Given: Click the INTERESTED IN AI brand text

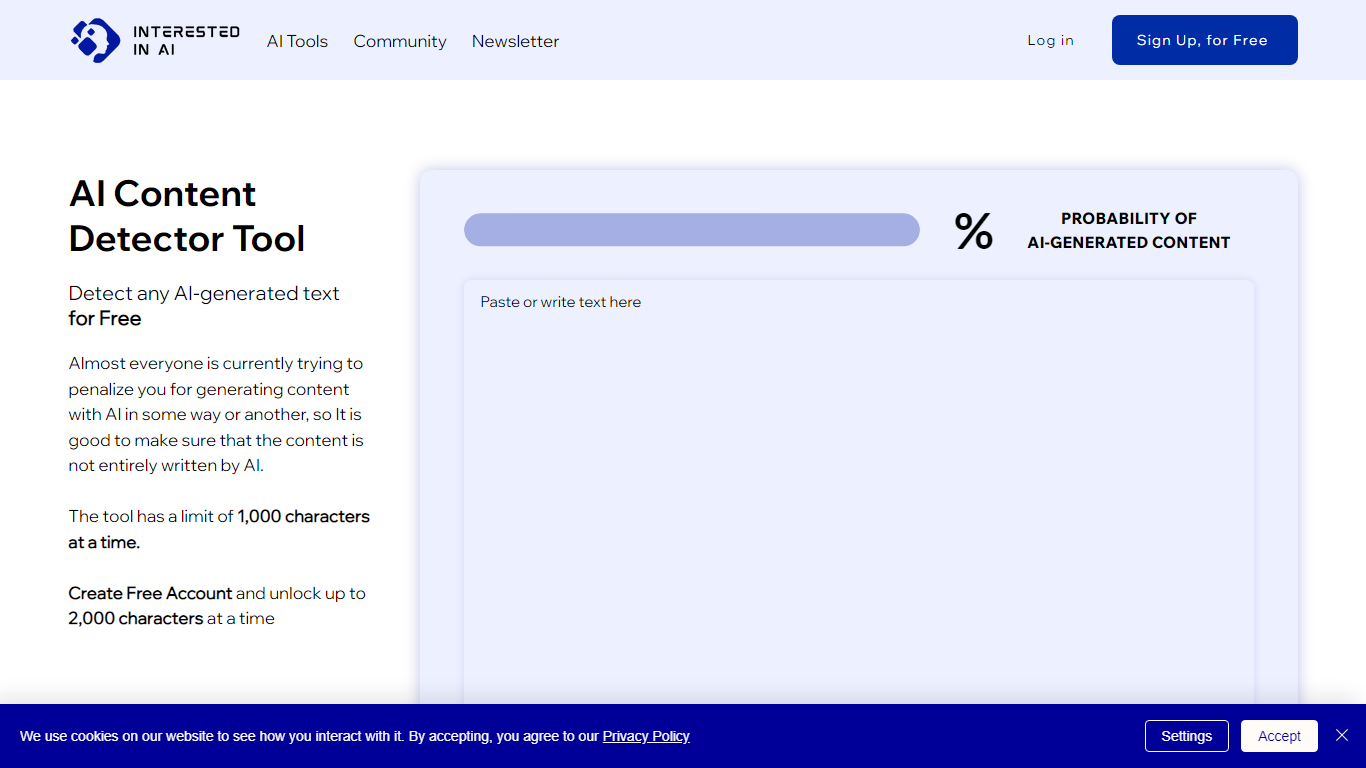Looking at the screenshot, I should tap(186, 40).
